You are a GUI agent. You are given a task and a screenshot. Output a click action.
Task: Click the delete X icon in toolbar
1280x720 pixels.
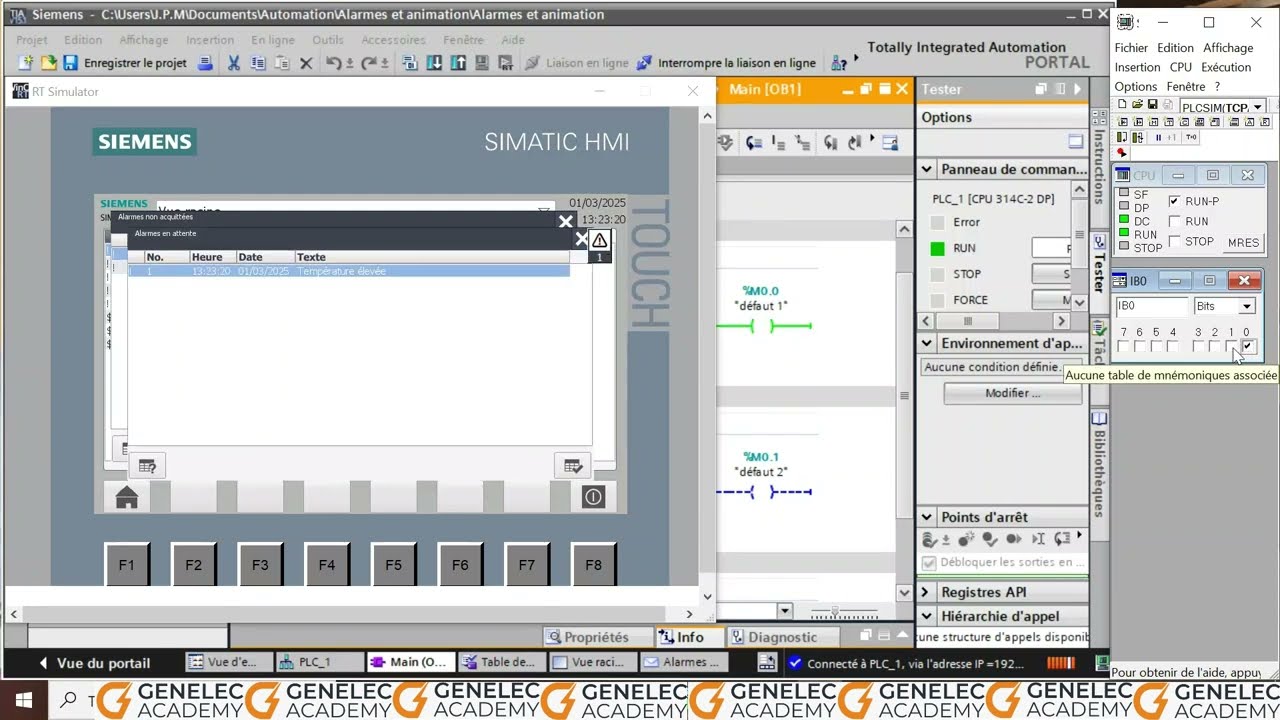(x=306, y=63)
